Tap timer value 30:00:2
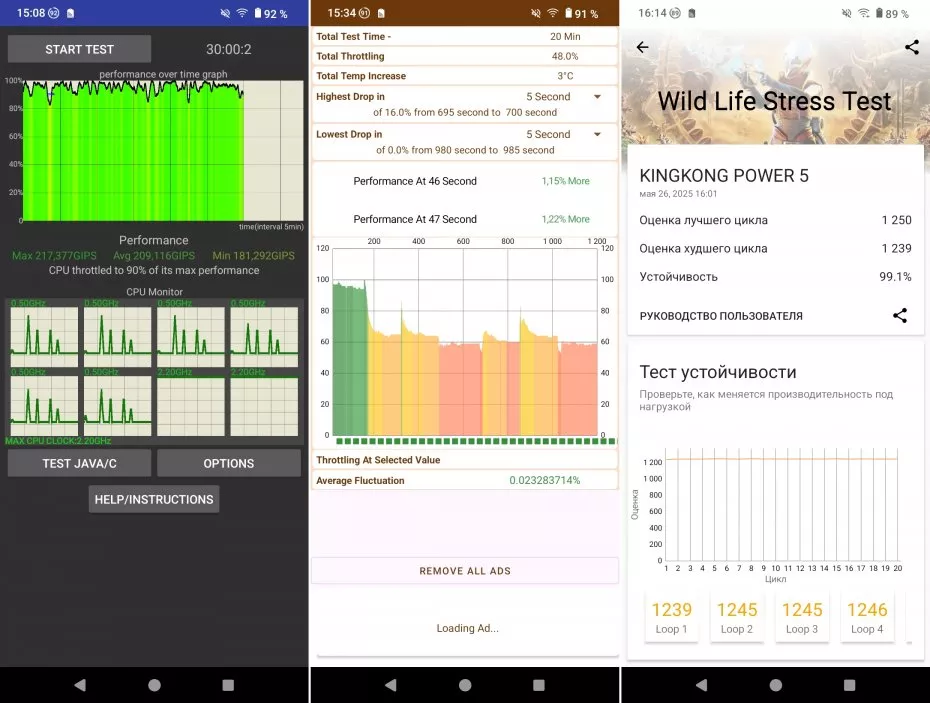This screenshot has height=703, width=930. tap(228, 49)
